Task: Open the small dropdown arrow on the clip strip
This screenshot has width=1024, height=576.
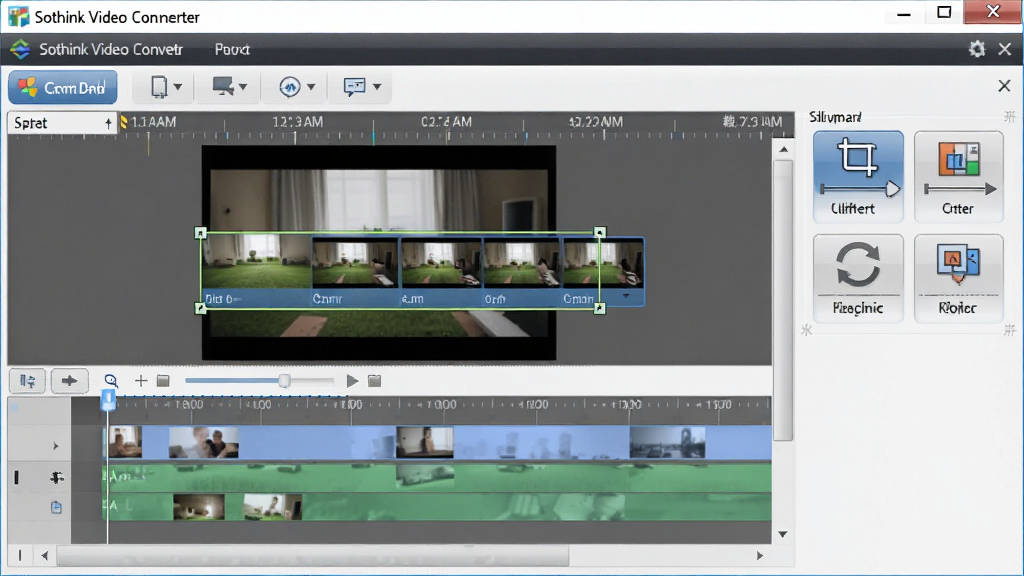Action: tap(626, 296)
